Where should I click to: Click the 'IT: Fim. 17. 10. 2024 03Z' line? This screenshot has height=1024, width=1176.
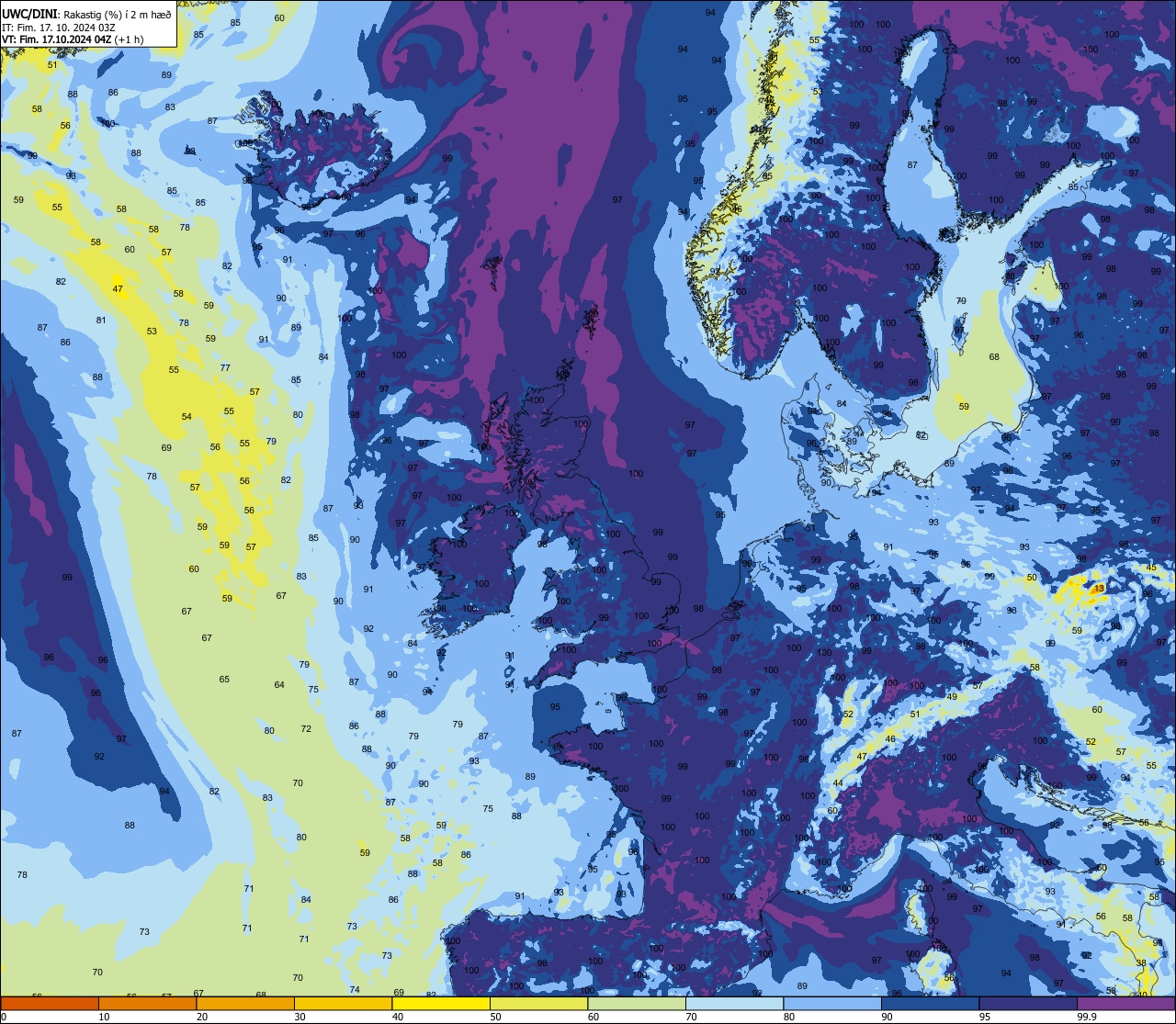pyautogui.click(x=59, y=27)
